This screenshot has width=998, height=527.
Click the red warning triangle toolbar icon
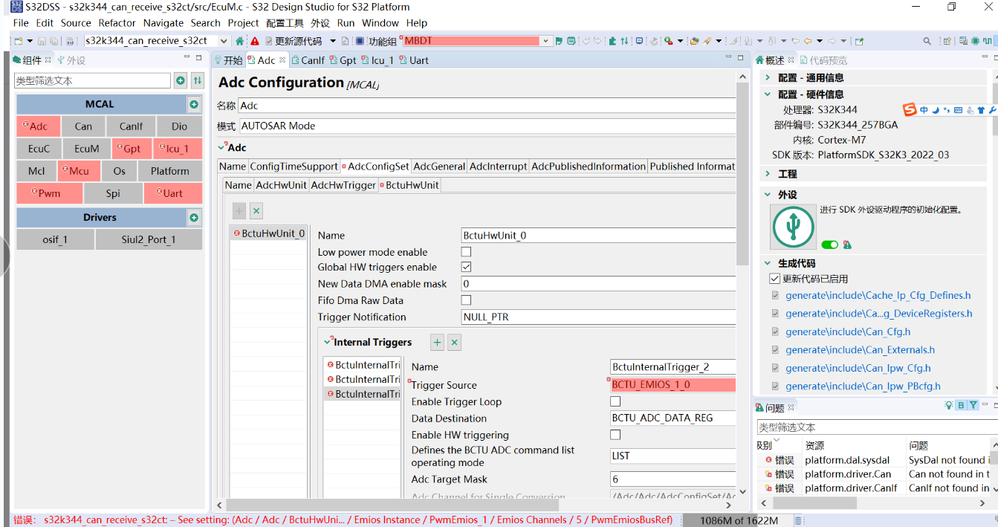(255, 41)
